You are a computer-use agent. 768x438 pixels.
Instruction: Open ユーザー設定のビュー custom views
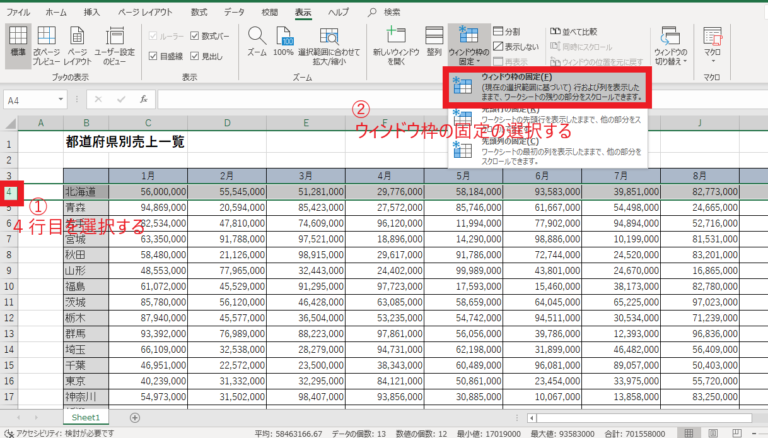pos(115,46)
